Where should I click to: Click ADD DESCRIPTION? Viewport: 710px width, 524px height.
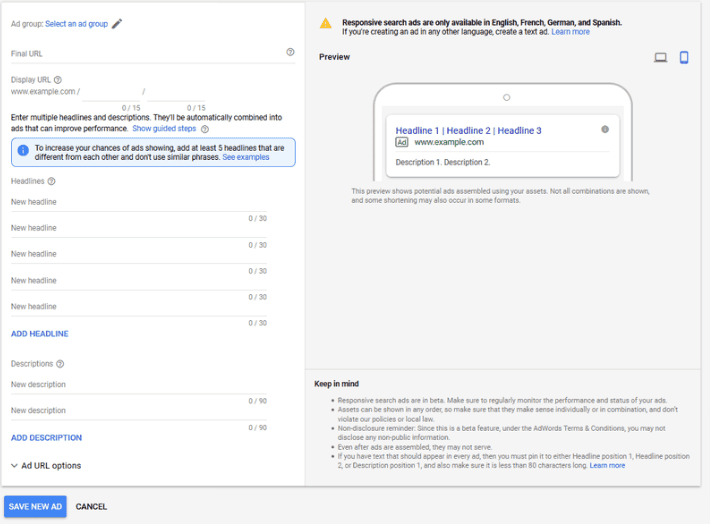coord(47,438)
